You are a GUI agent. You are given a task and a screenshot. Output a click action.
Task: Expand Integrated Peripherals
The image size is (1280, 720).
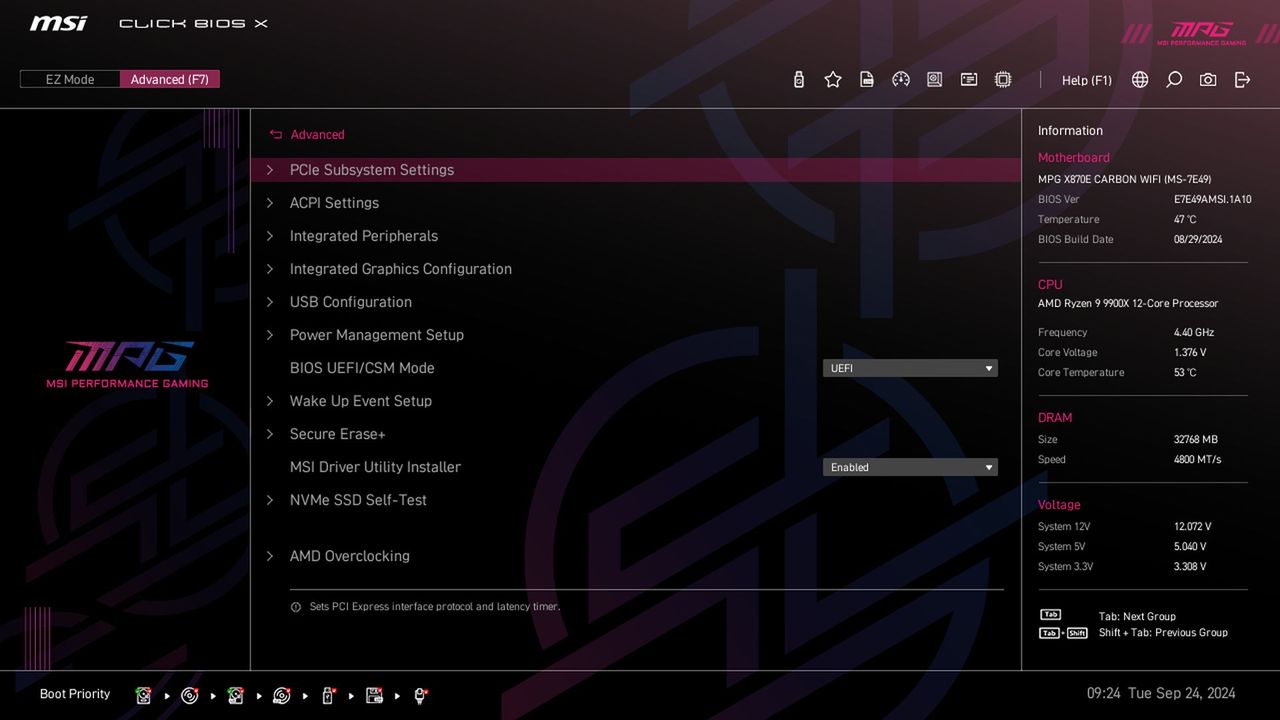click(636, 236)
